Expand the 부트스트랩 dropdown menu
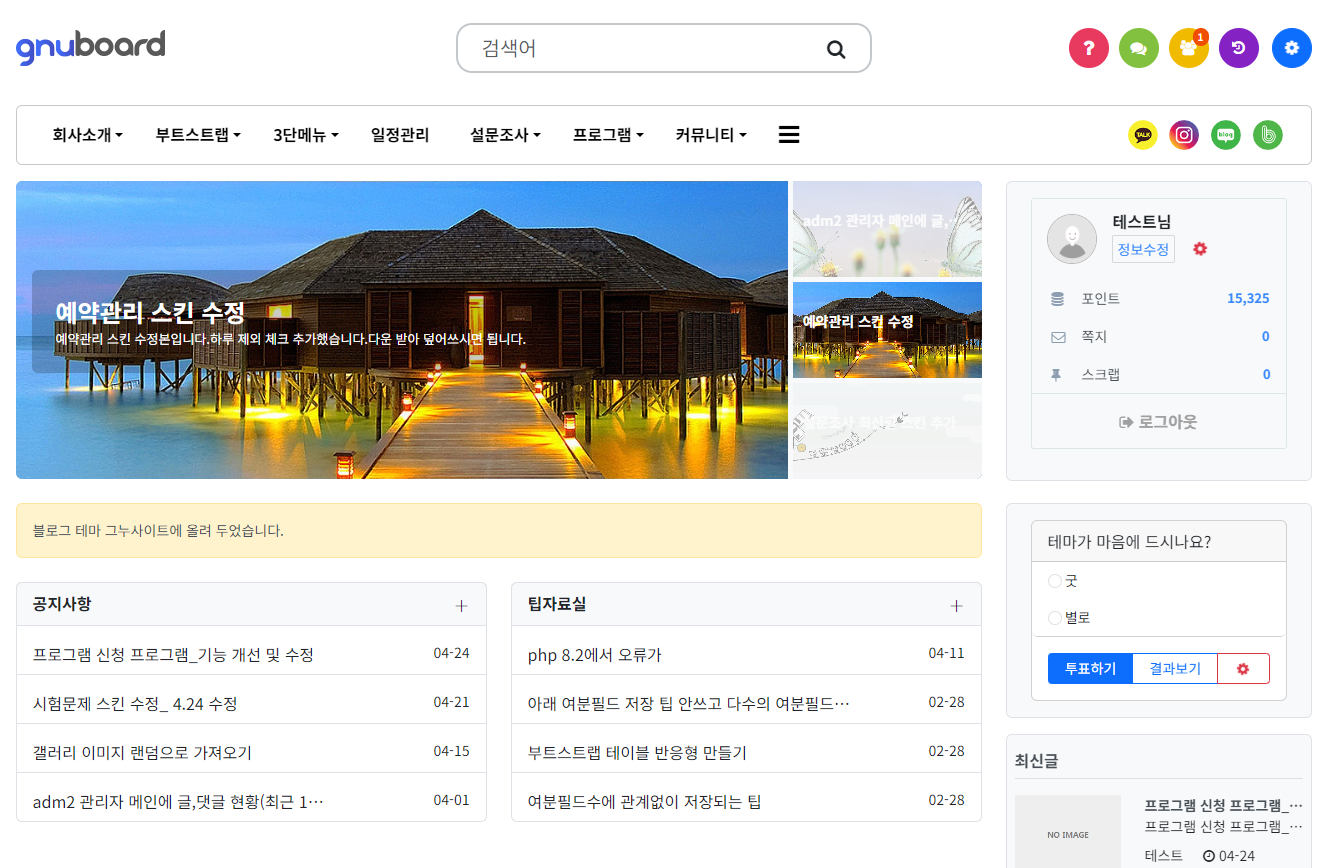Image resolution: width=1317 pixels, height=868 pixels. tap(197, 135)
